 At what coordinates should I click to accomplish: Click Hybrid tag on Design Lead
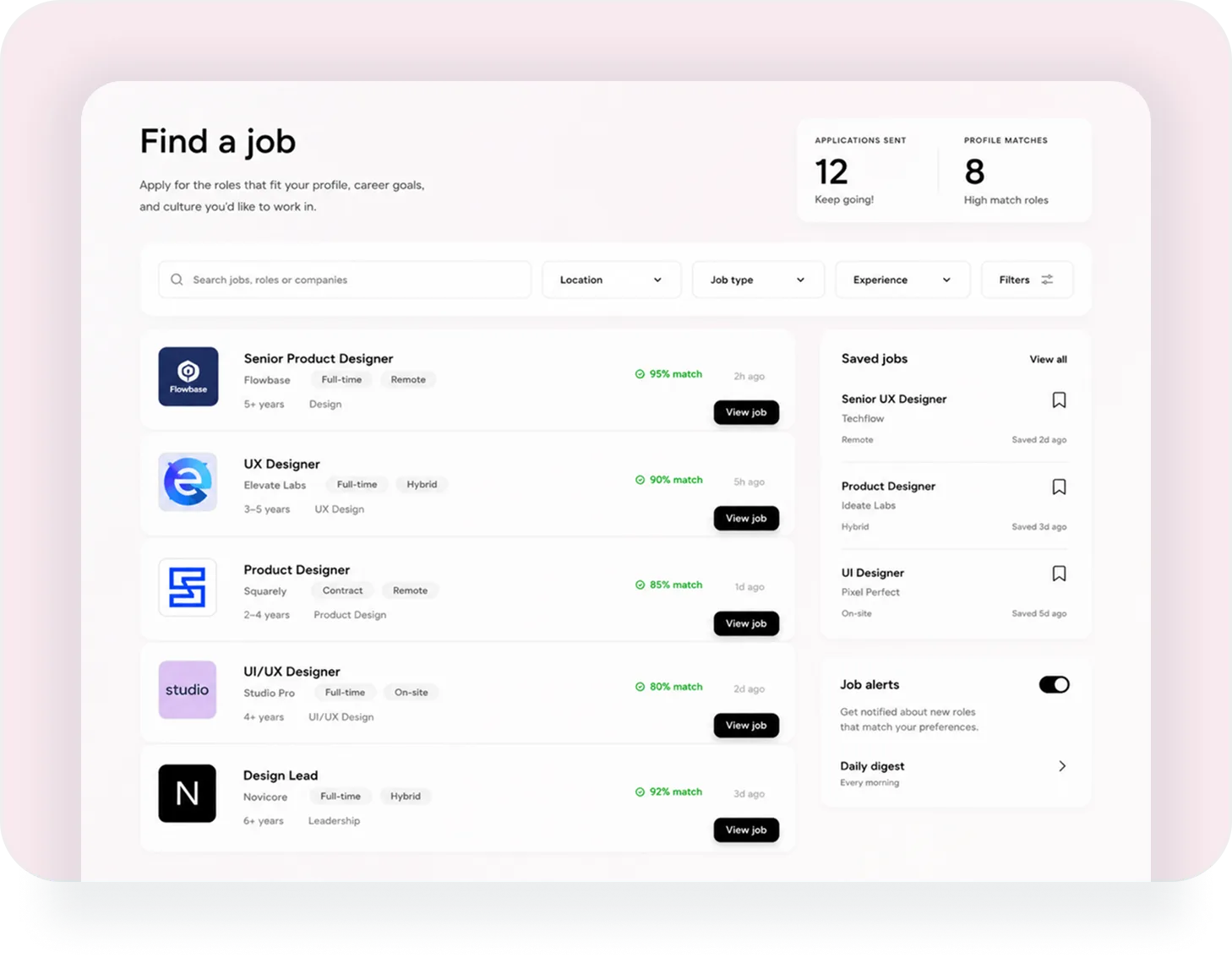point(406,797)
